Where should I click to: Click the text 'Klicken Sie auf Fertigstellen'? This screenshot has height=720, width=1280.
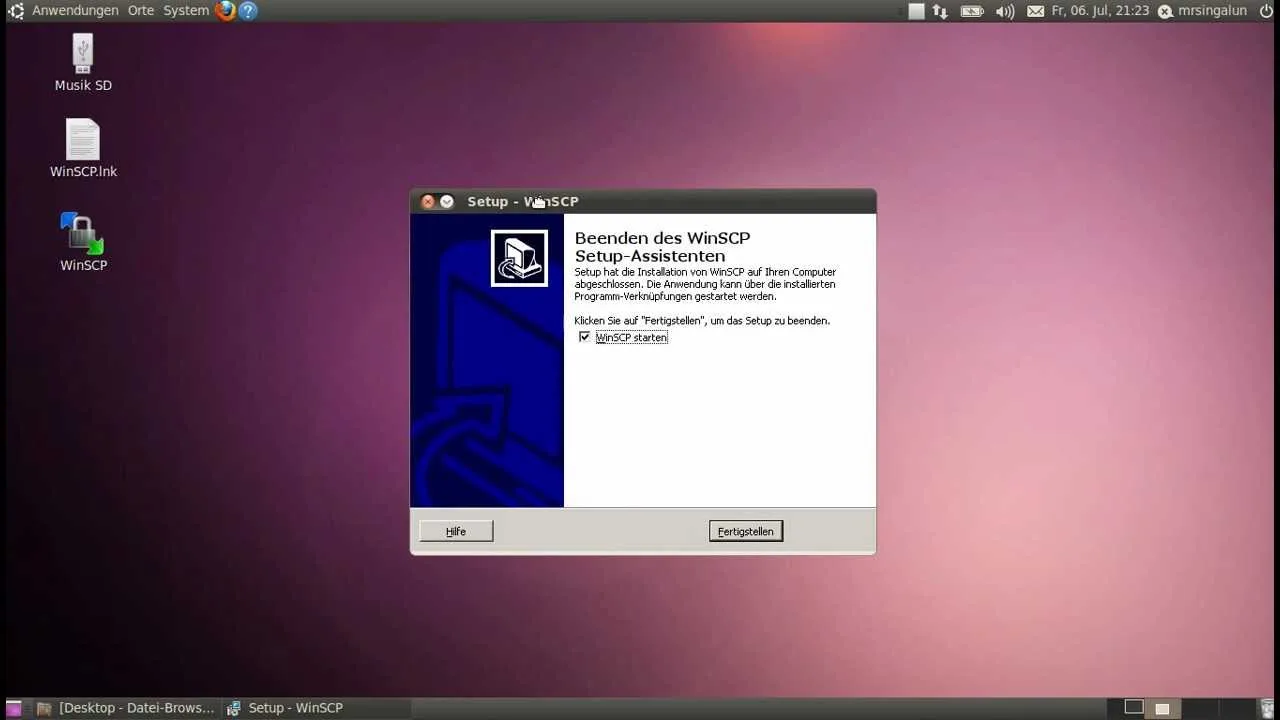tap(702, 321)
